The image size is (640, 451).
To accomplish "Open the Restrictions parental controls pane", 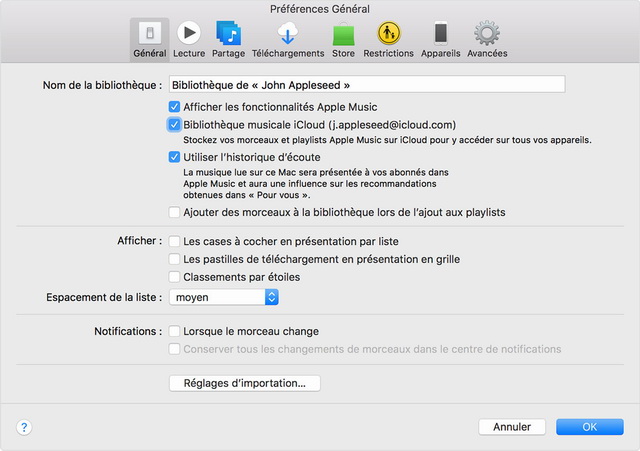I will [388, 38].
